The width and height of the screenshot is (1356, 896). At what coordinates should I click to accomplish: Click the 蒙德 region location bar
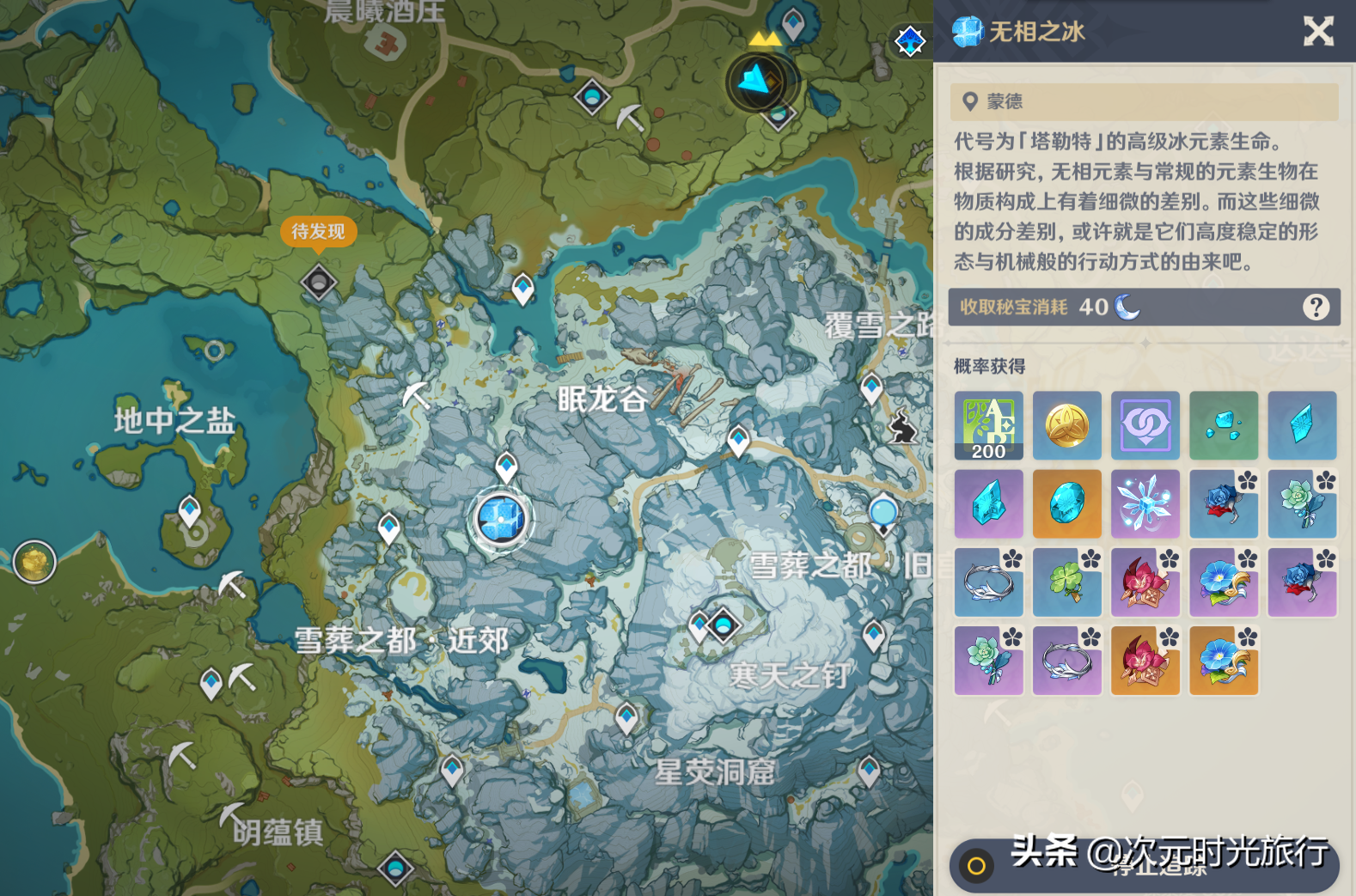[1144, 101]
